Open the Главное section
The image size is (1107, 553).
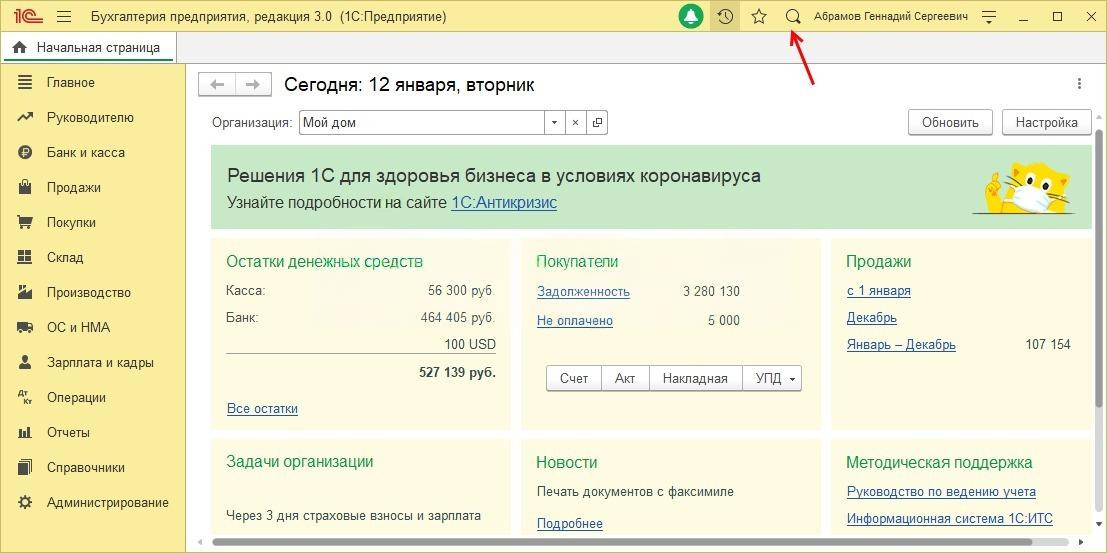(x=71, y=83)
